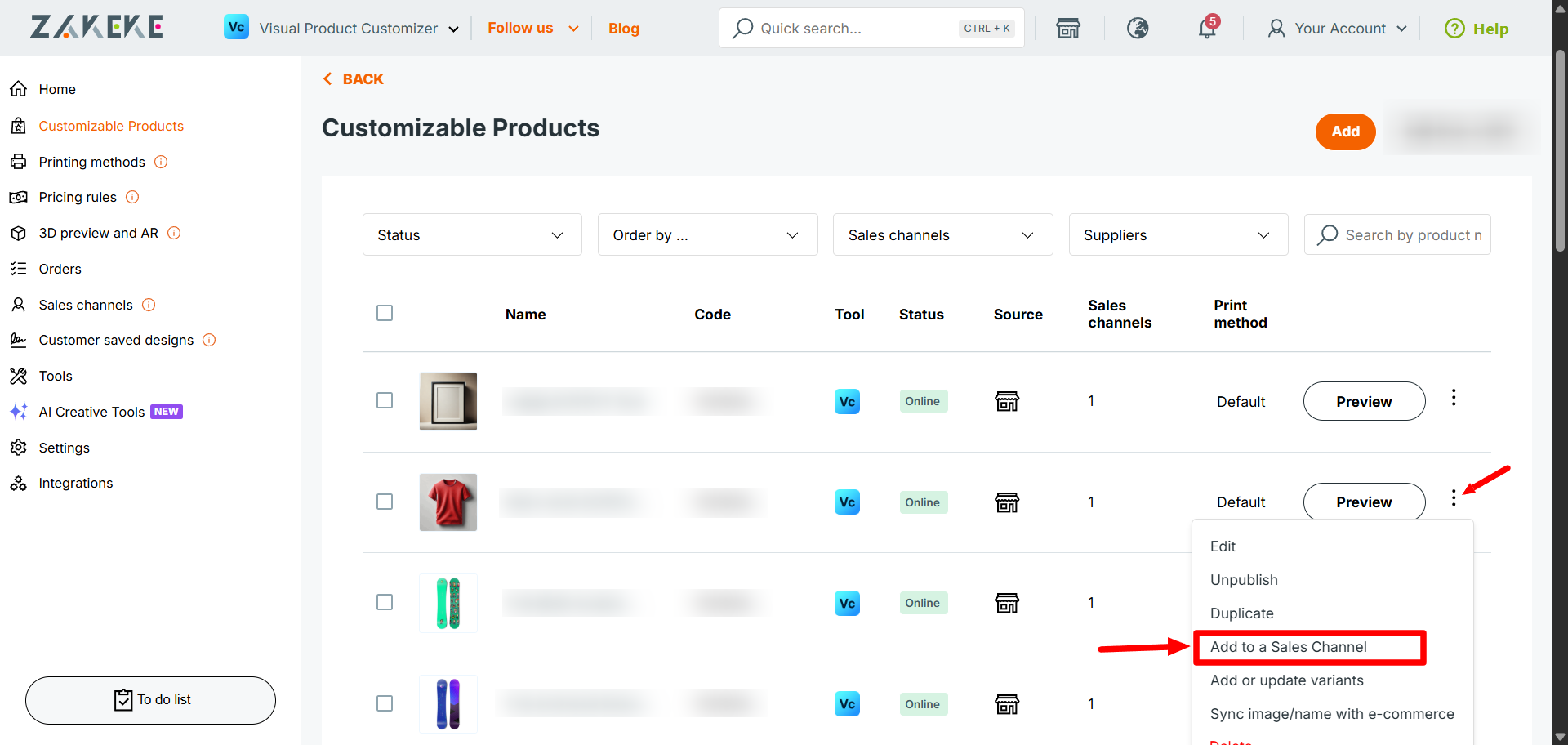Open the Order by dropdown
This screenshot has width=1568, height=745.
coord(707,234)
